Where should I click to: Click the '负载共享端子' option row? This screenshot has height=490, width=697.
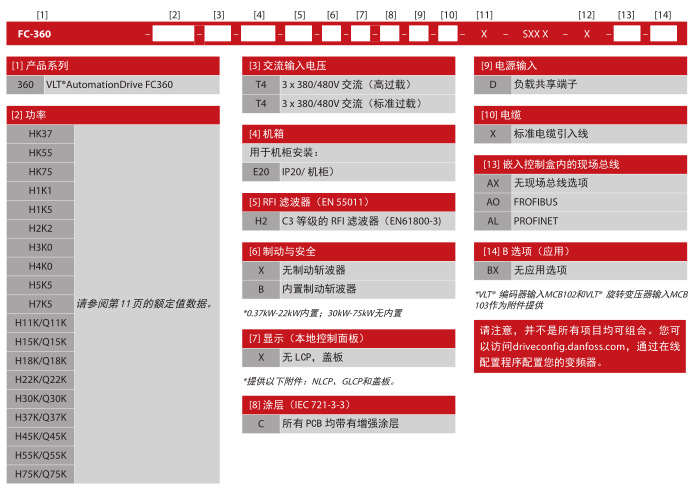click(580, 84)
